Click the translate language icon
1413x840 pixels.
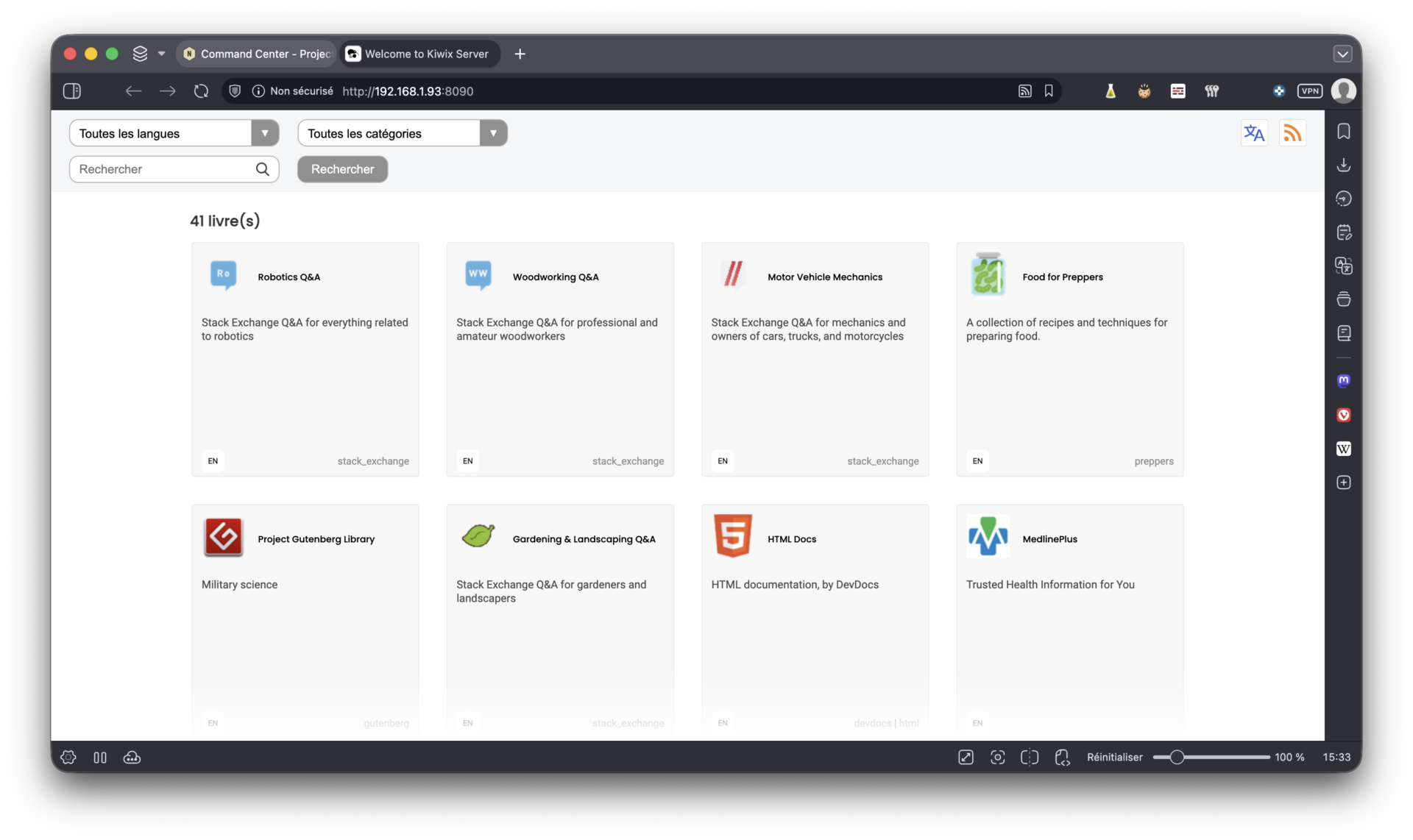pos(1254,133)
